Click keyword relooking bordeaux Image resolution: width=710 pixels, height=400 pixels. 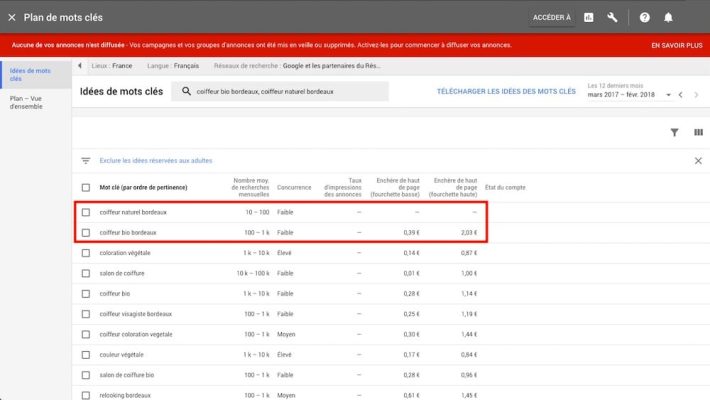tap(125, 395)
